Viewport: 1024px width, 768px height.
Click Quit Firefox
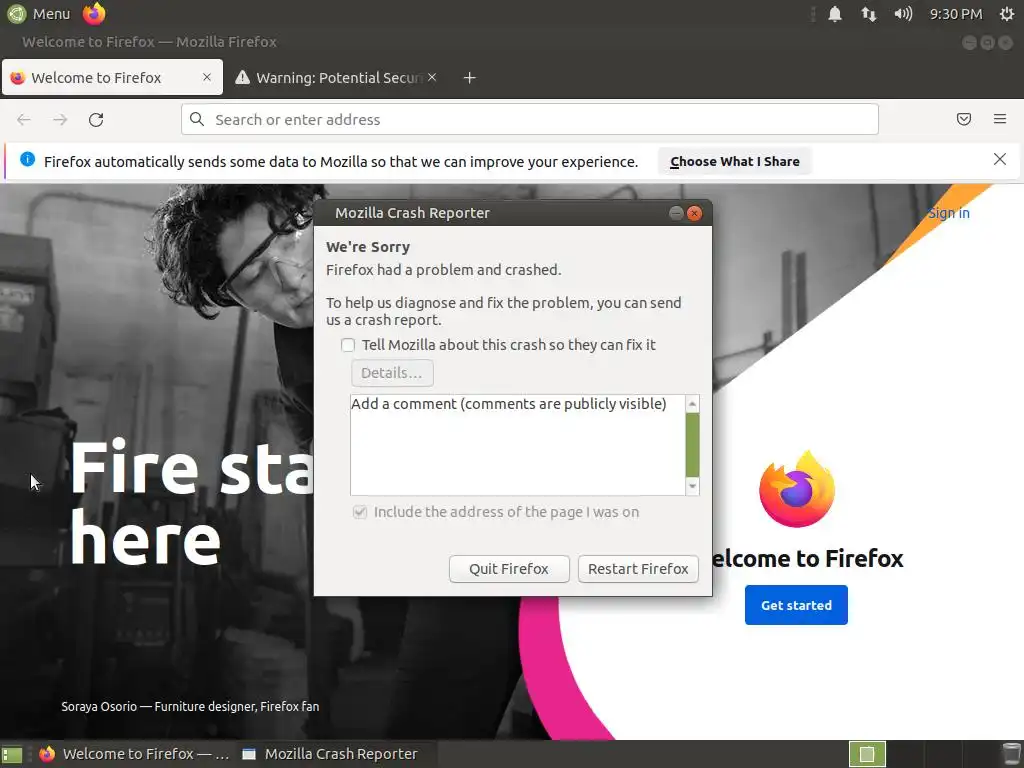(x=509, y=569)
